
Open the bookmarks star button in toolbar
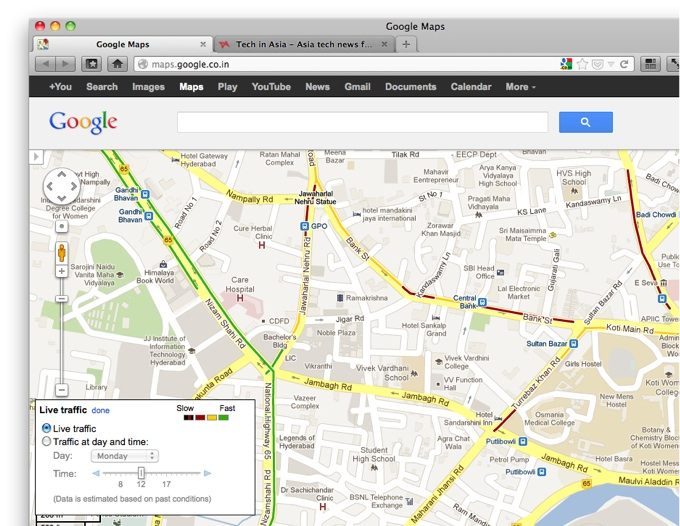(x=92, y=64)
